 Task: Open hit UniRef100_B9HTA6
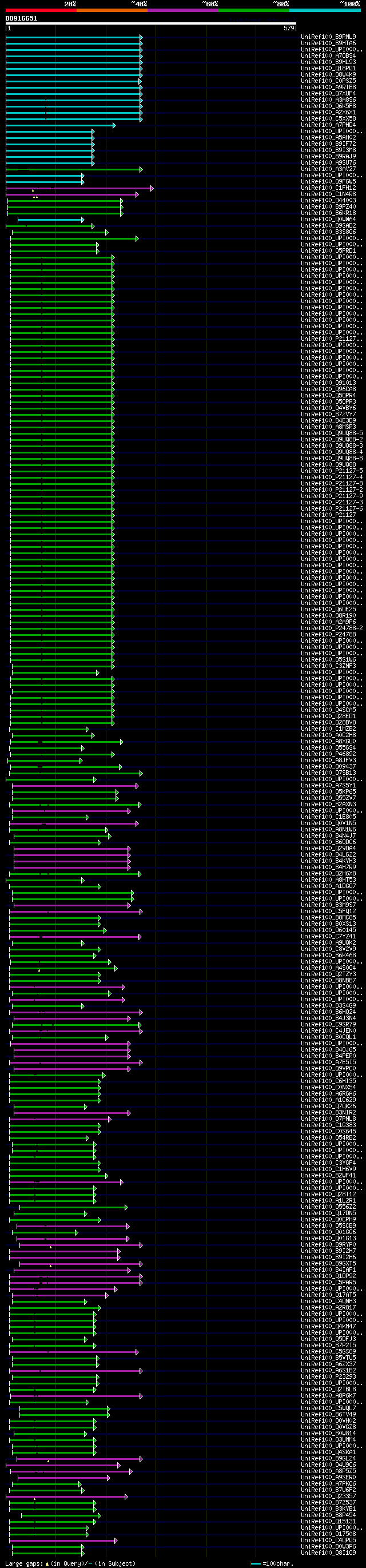coord(328,43)
